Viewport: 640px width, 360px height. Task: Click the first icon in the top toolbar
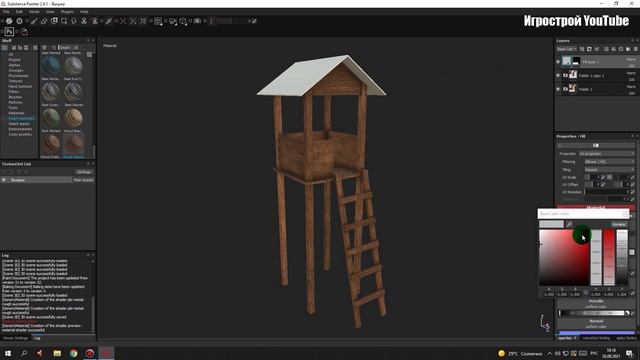tap(9, 21)
